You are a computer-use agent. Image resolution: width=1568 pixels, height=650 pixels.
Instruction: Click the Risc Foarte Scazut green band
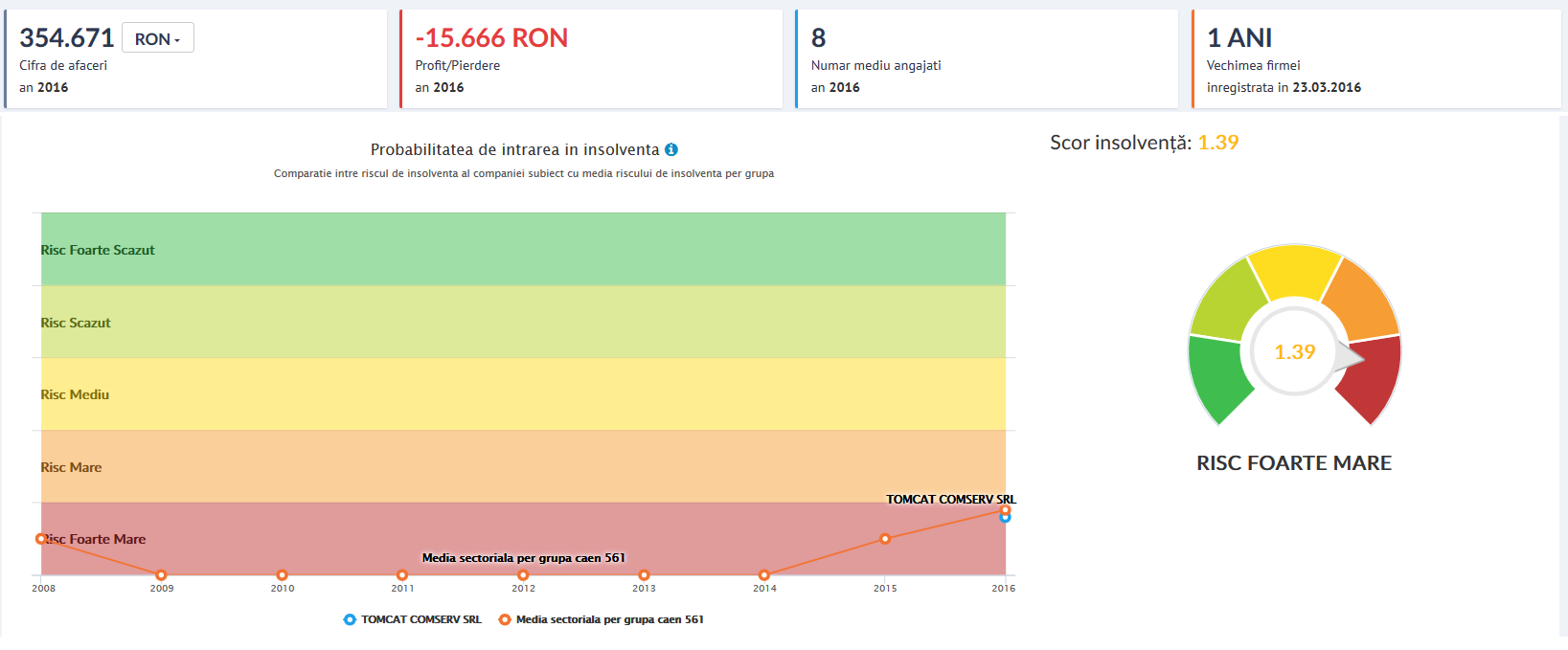(523, 249)
